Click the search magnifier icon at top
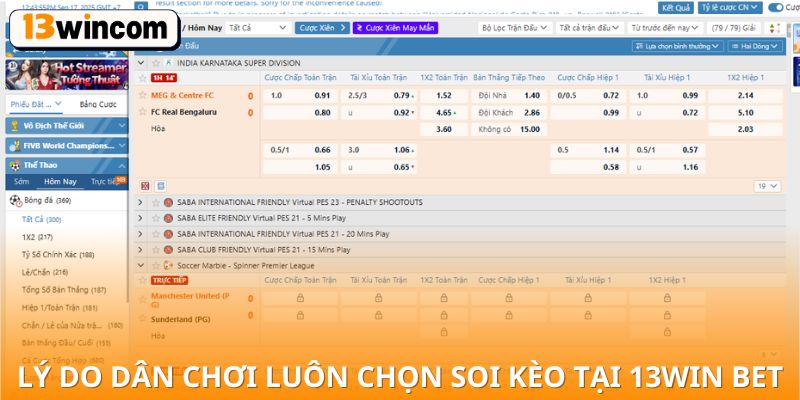Screen dimensions: 800x400 click(x=141, y=6)
